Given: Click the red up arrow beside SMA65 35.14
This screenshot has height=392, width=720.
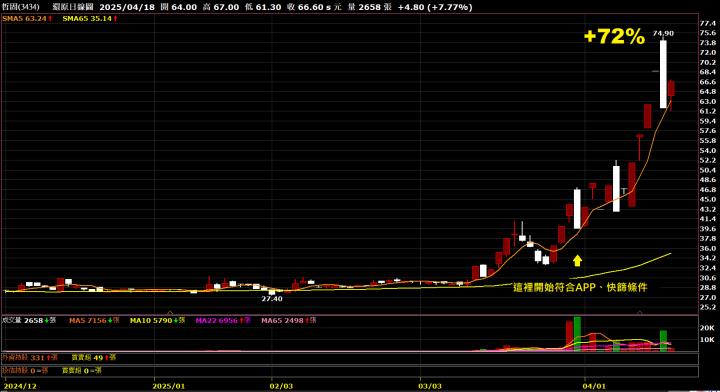Looking at the screenshot, I should pos(116,19).
